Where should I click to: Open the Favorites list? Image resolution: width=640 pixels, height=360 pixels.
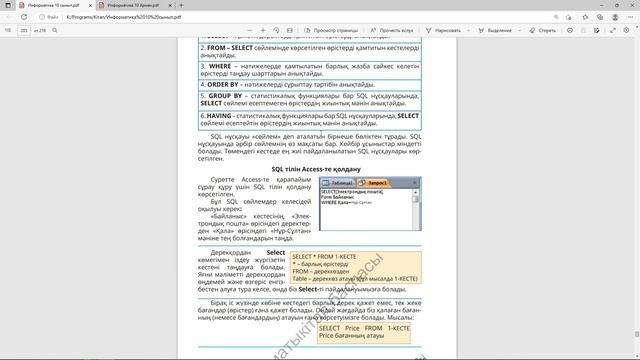click(x=585, y=17)
